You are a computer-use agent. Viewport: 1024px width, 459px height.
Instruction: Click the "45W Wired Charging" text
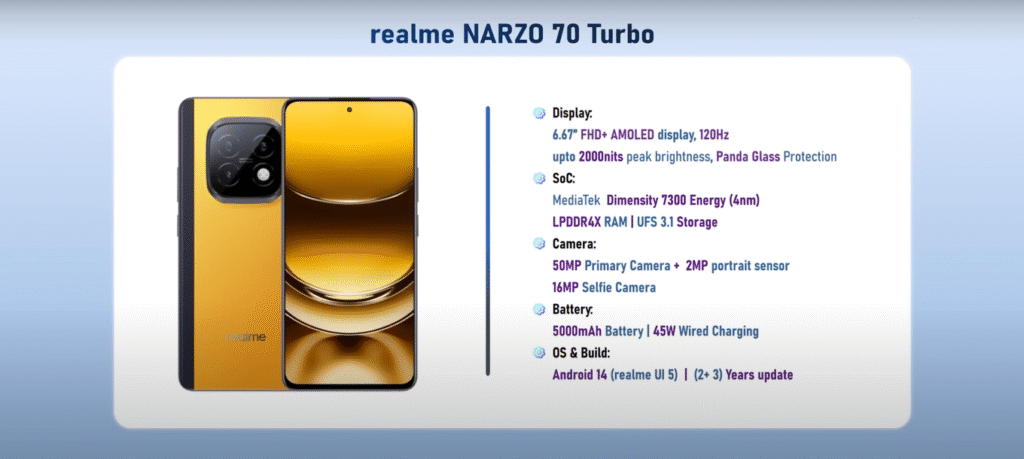(x=705, y=331)
